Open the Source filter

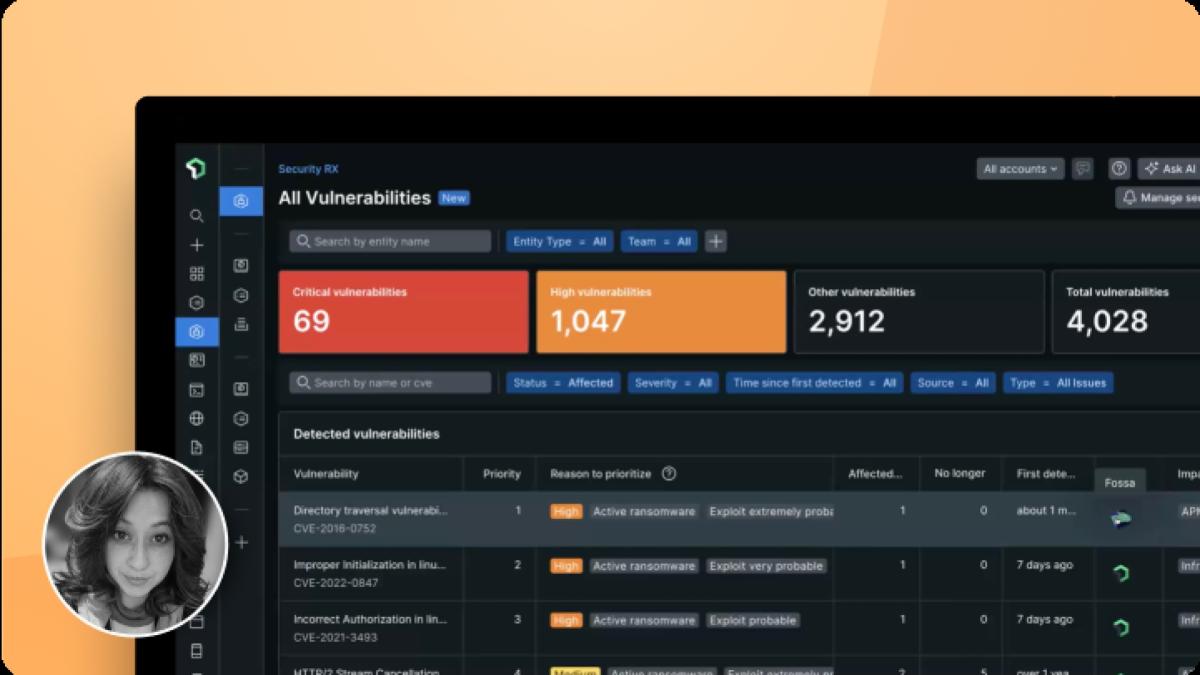coord(953,383)
